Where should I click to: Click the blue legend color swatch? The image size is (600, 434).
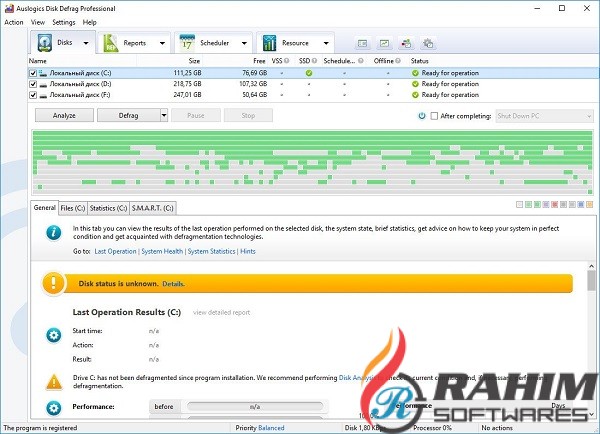[x=580, y=205]
